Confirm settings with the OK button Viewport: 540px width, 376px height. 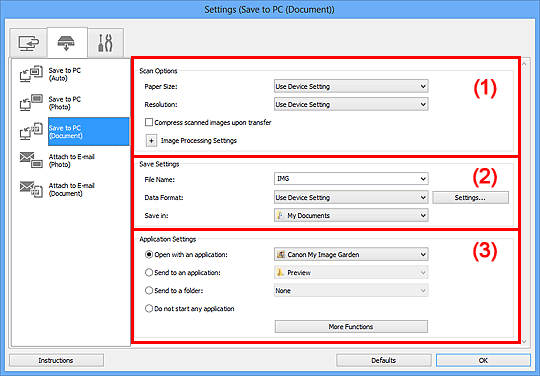[483, 361]
